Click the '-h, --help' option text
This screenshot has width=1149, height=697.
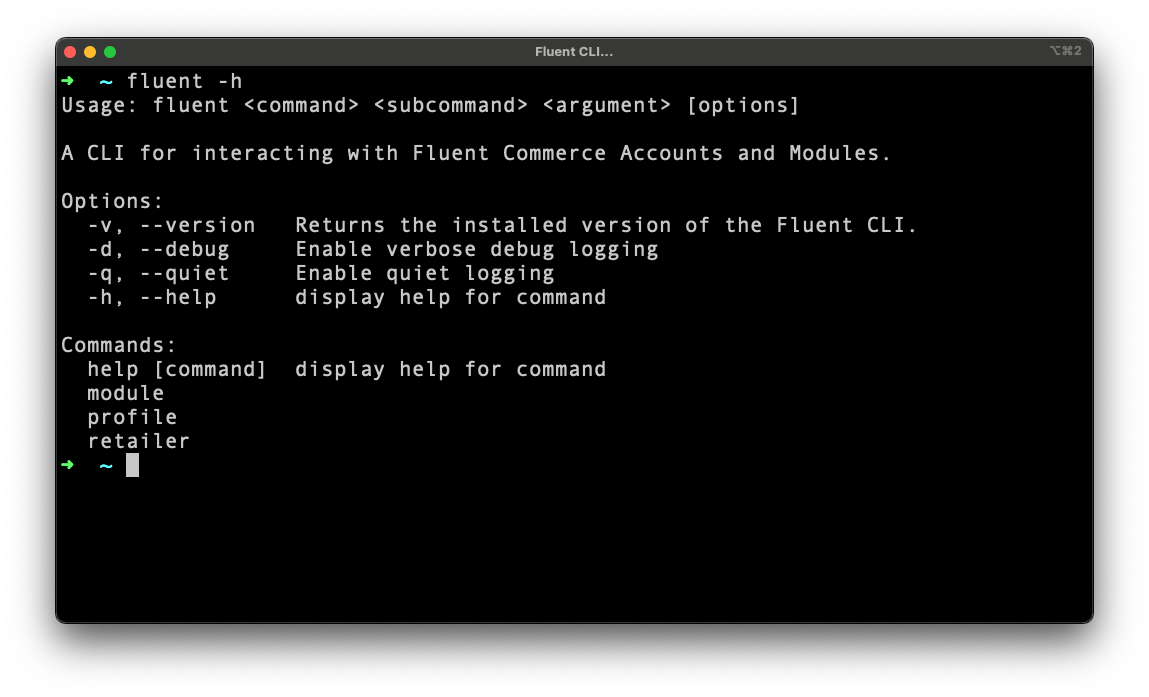[x=151, y=297]
